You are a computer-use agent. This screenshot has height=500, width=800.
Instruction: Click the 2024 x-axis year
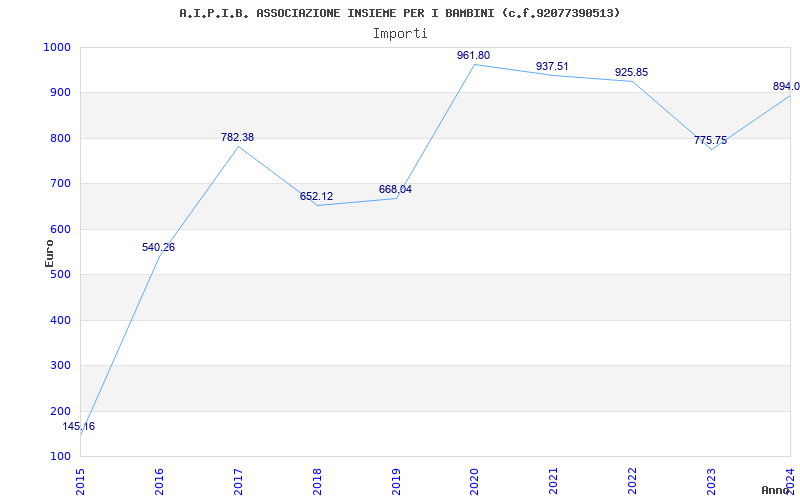tap(790, 482)
